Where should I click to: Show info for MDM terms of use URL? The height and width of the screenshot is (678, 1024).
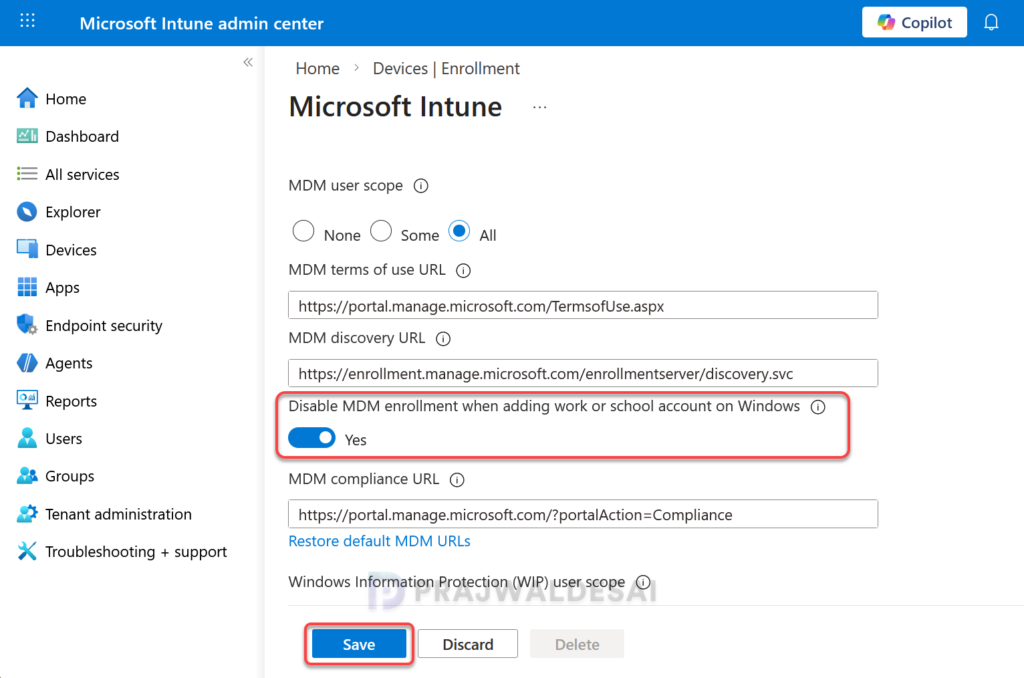tap(463, 270)
